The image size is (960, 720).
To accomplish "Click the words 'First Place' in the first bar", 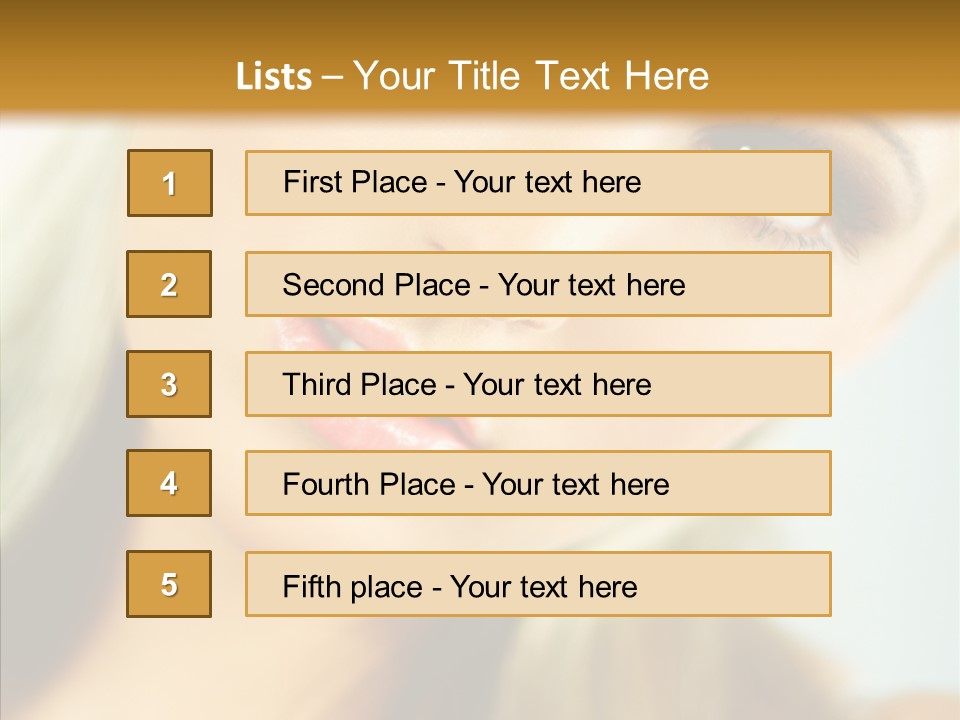I will [355, 182].
